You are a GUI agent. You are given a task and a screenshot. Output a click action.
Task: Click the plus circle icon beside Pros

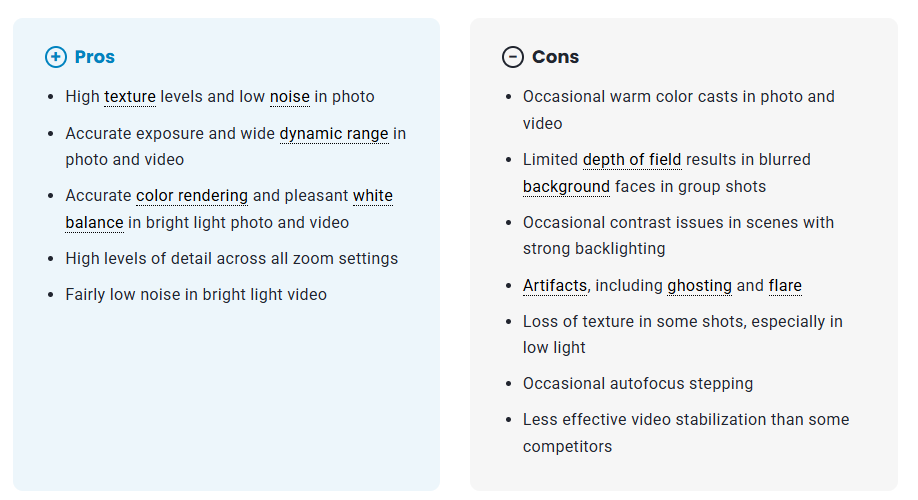tap(56, 57)
